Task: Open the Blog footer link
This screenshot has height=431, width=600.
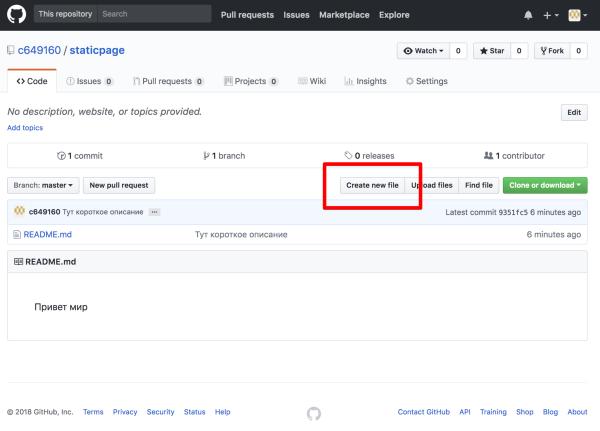Action: coord(550,412)
